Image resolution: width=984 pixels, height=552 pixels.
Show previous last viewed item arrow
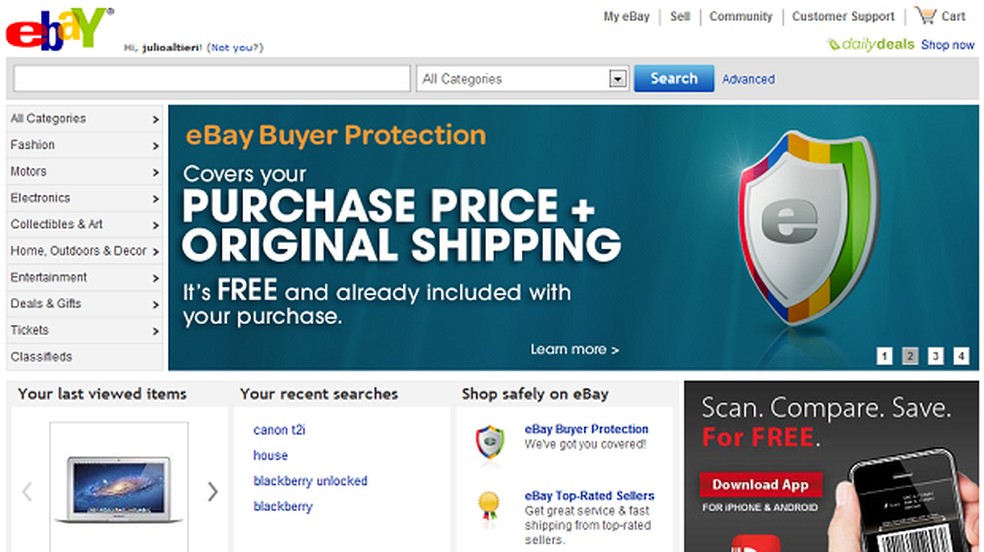[x=27, y=491]
